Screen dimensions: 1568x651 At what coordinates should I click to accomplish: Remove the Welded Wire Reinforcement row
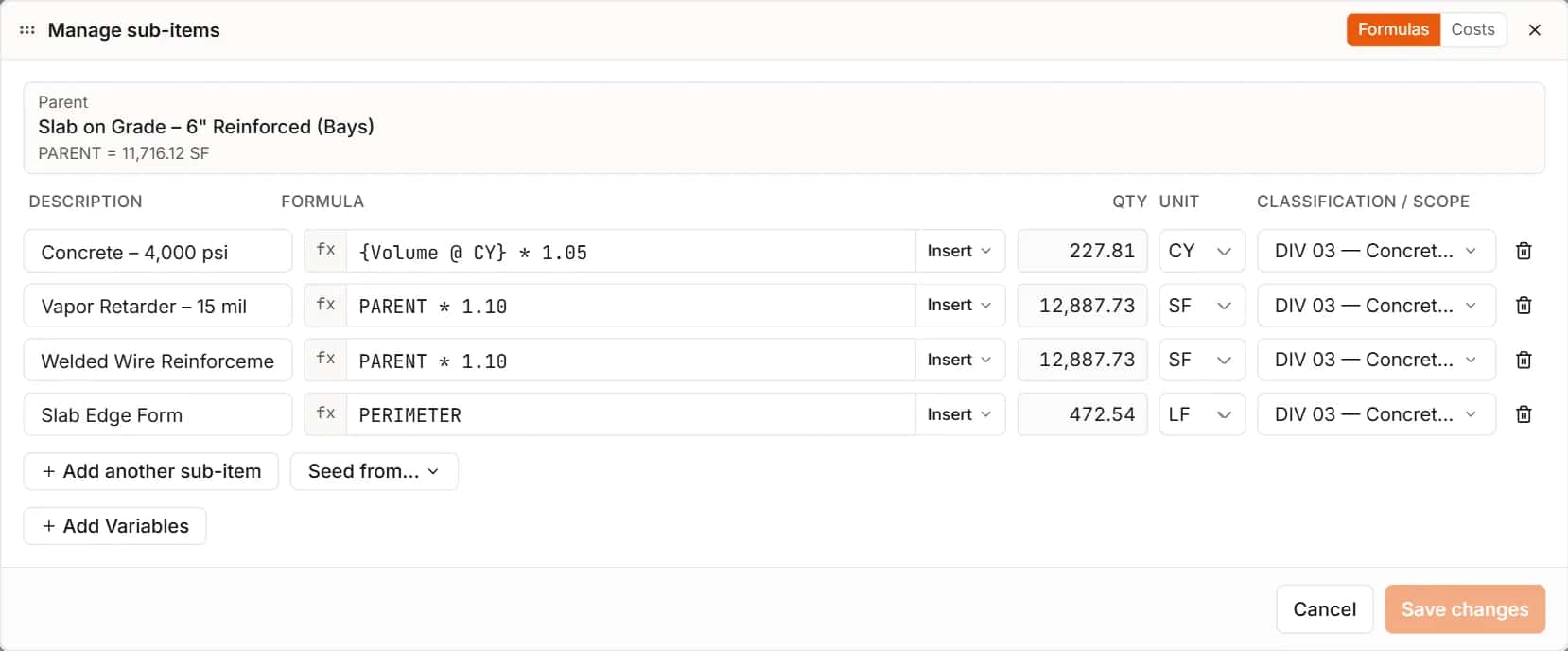tap(1524, 360)
